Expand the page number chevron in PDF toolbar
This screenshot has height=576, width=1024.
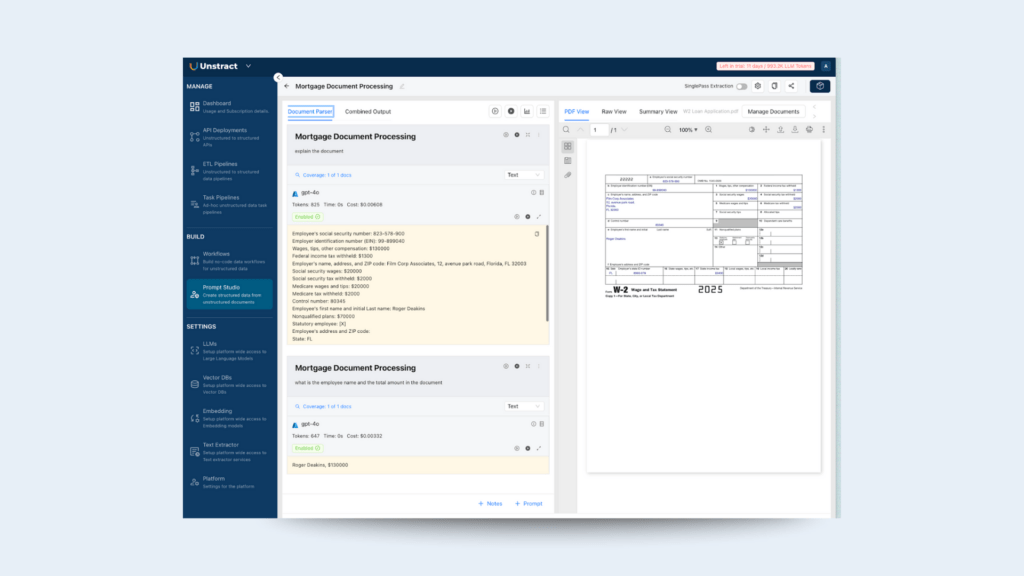pos(624,130)
